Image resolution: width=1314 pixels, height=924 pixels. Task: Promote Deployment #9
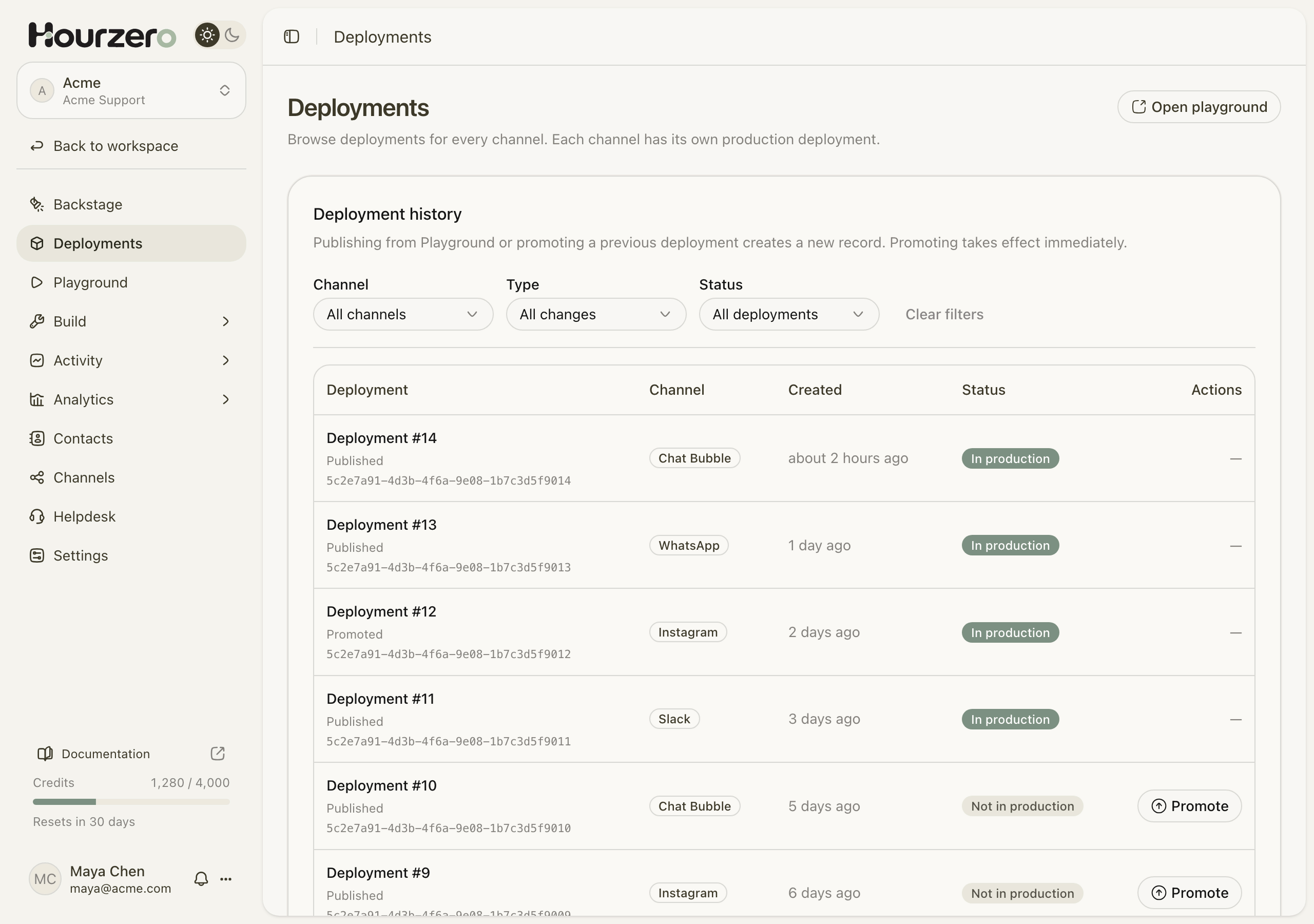click(1189, 893)
